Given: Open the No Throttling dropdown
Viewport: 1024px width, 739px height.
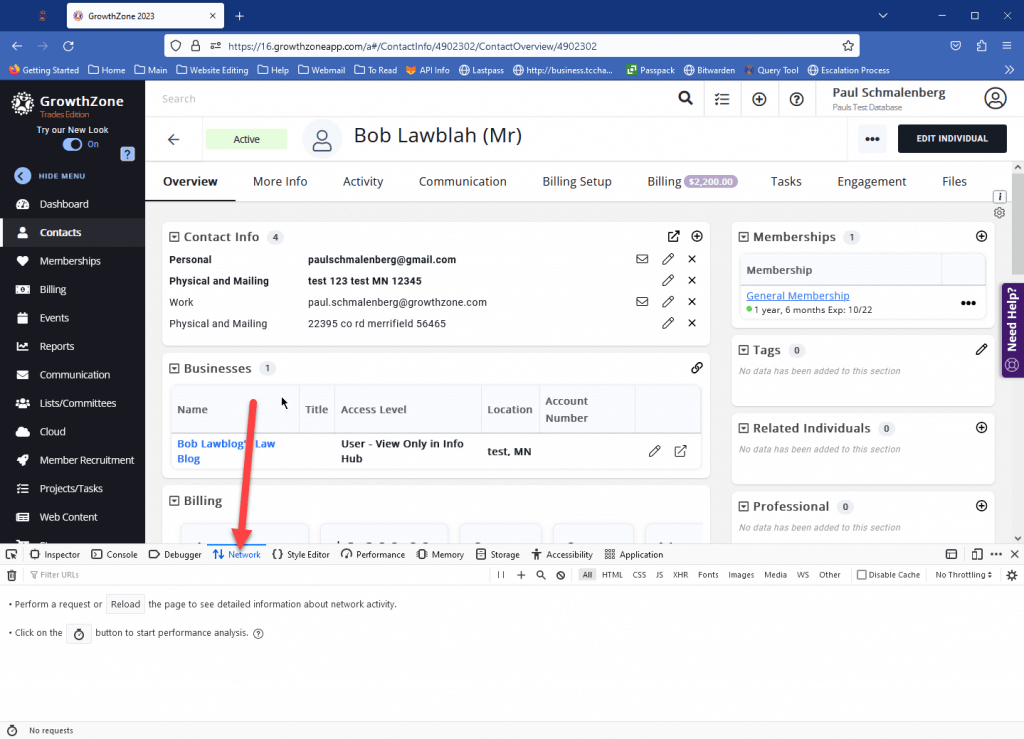Looking at the screenshot, I should (962, 574).
